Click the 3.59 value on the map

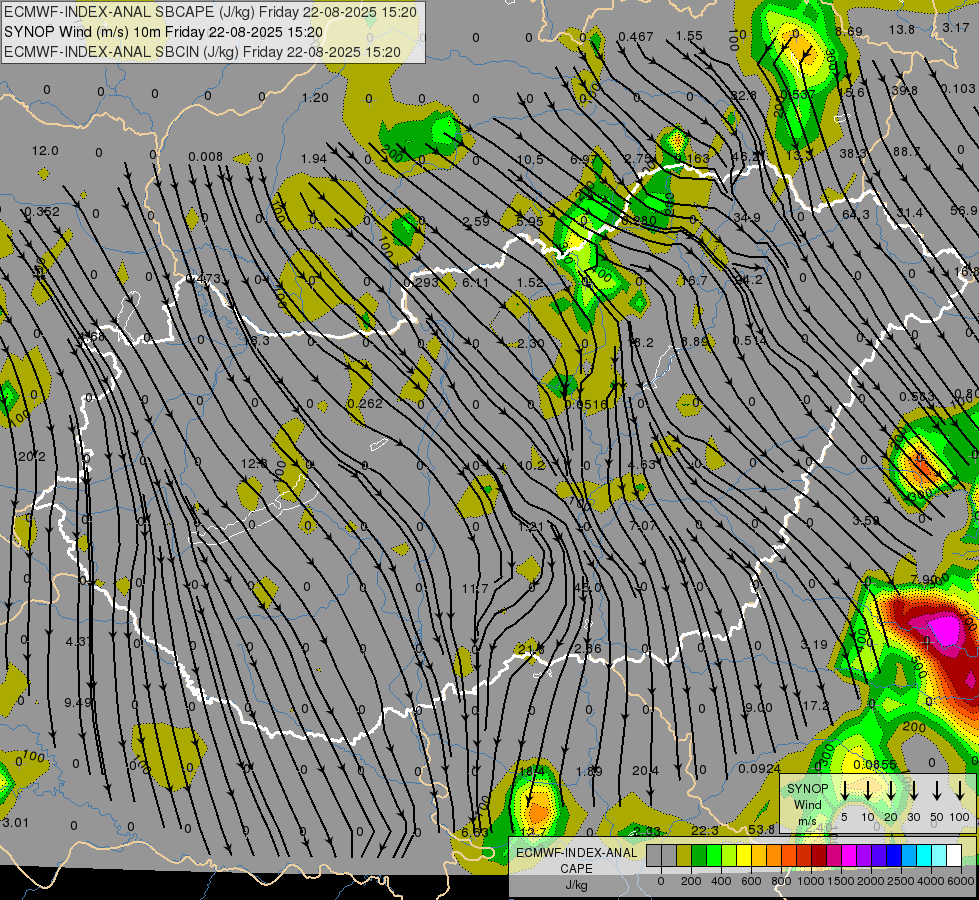click(x=866, y=520)
